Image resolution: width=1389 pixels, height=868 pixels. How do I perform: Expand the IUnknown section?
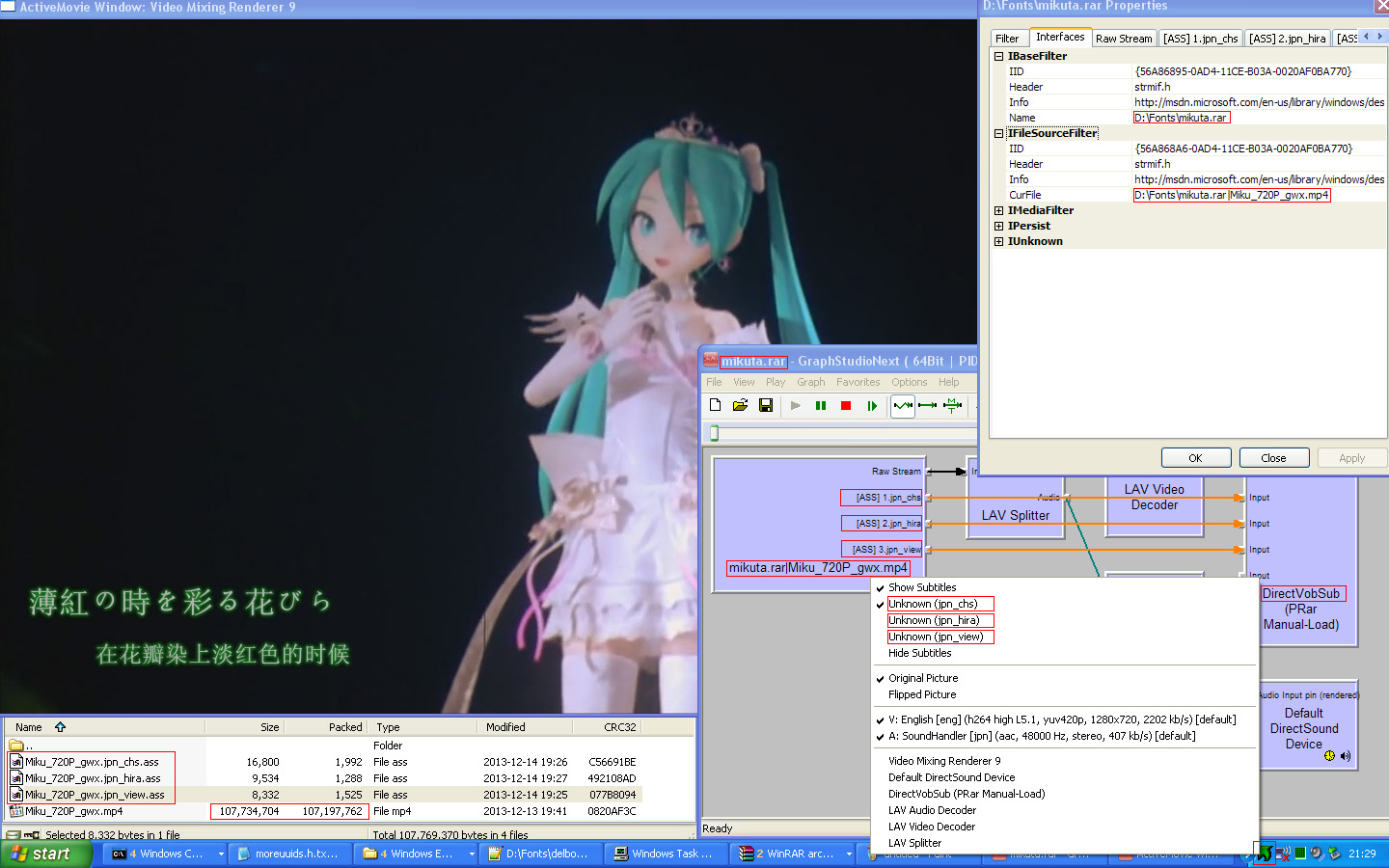pos(999,241)
